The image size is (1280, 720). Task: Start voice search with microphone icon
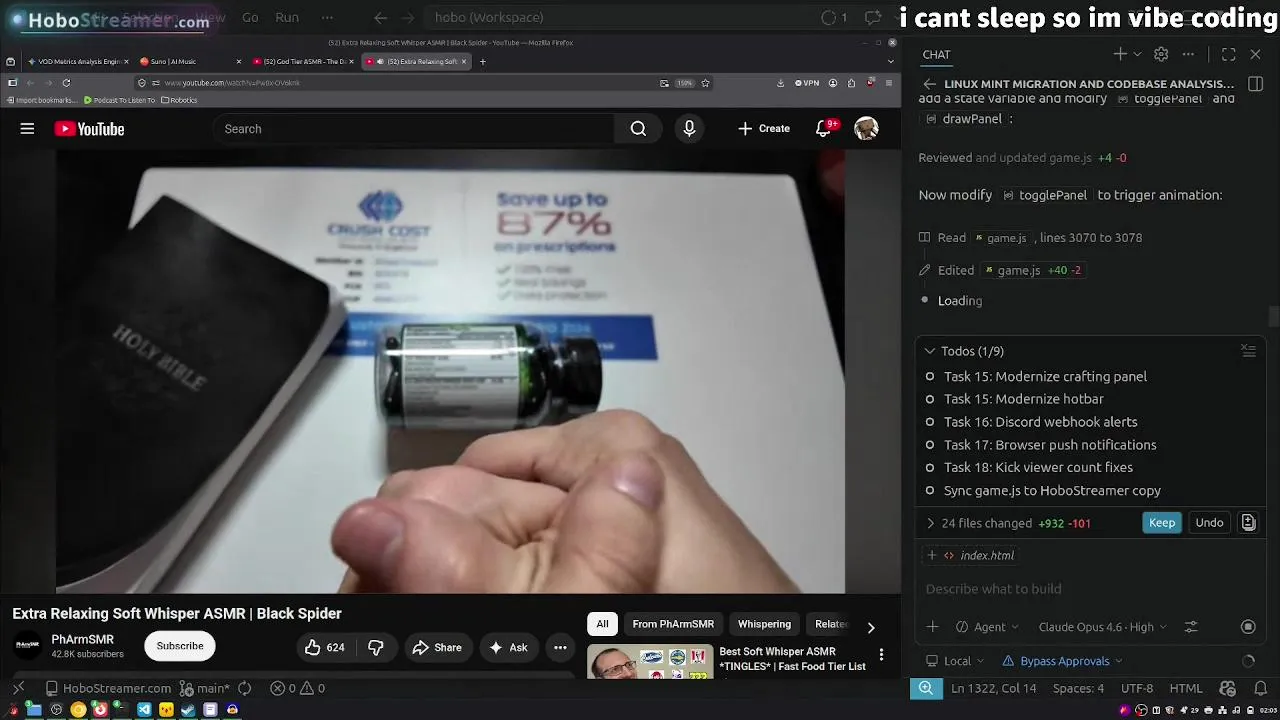click(689, 129)
